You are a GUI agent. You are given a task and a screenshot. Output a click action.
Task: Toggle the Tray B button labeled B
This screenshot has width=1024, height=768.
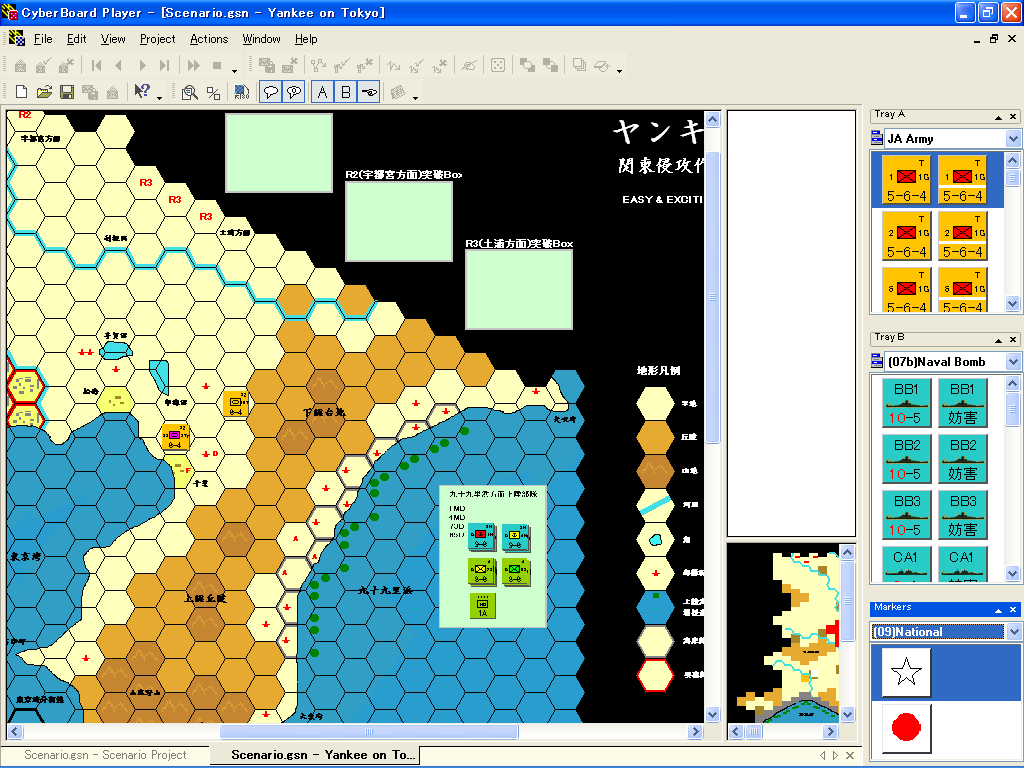coord(345,92)
